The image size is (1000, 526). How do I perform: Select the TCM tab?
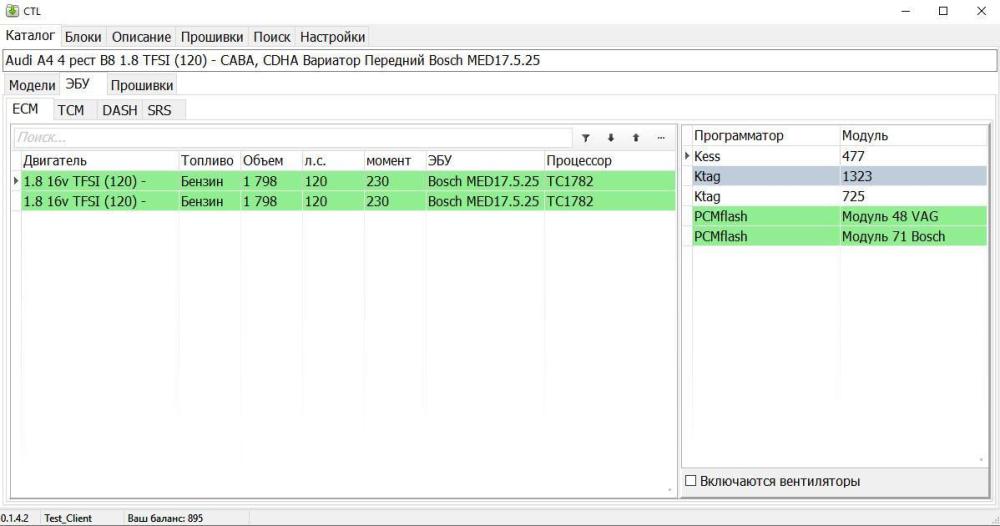[70, 110]
